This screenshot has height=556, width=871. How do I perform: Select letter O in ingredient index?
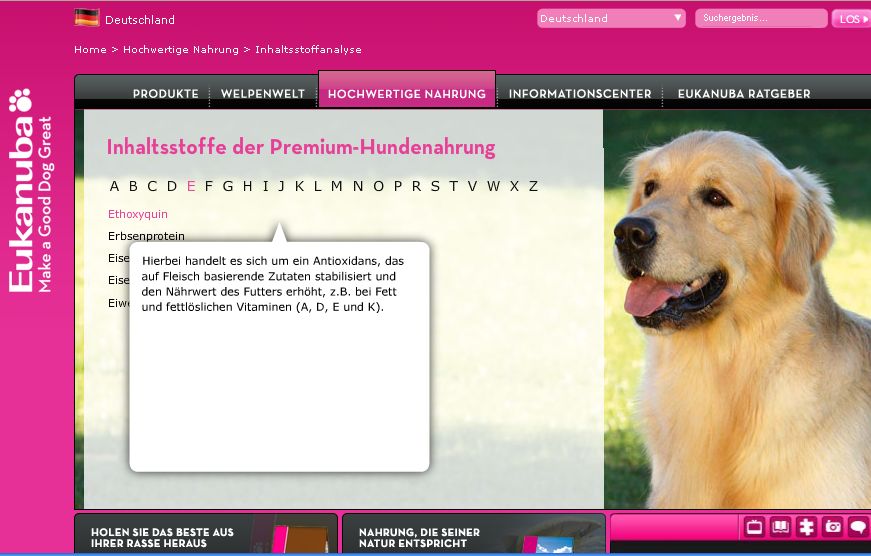[378, 186]
